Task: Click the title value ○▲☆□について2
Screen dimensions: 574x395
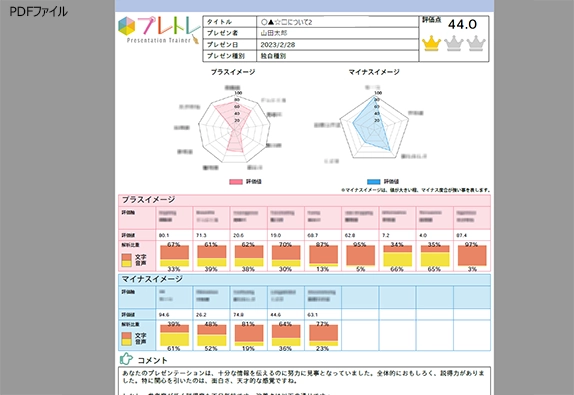Action: (x=286, y=22)
